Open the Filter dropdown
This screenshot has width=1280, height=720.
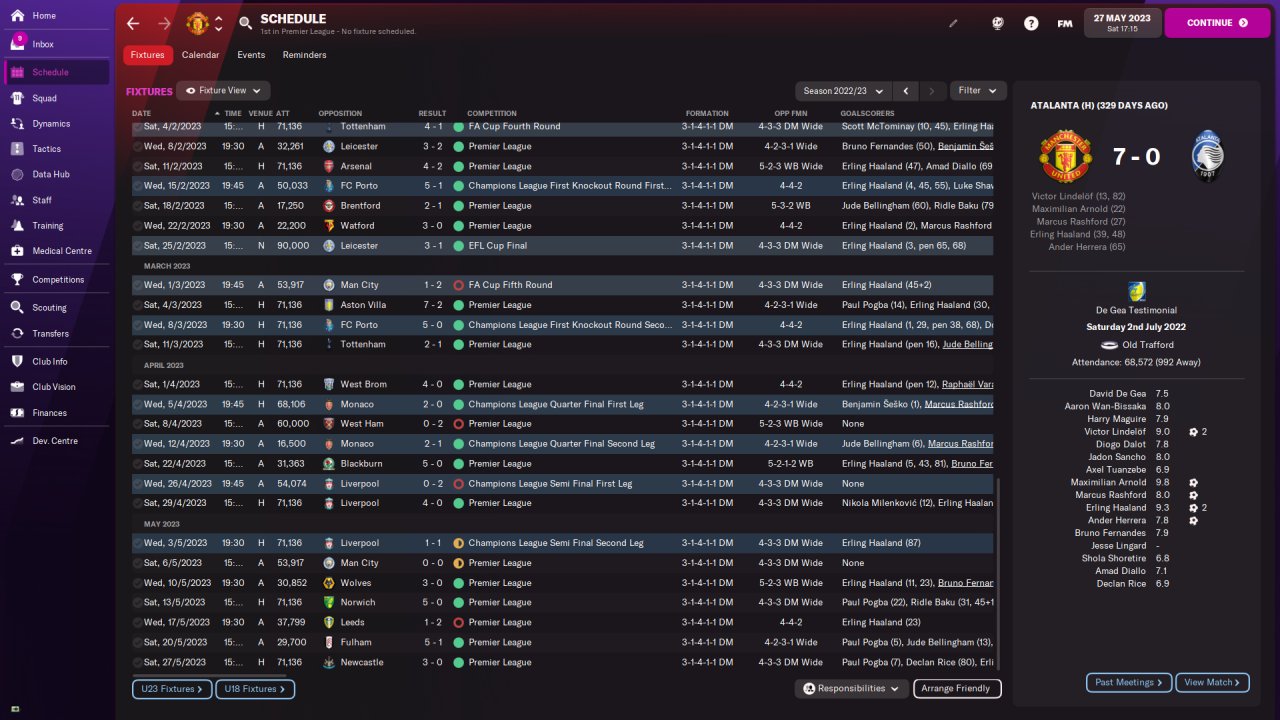pos(978,91)
